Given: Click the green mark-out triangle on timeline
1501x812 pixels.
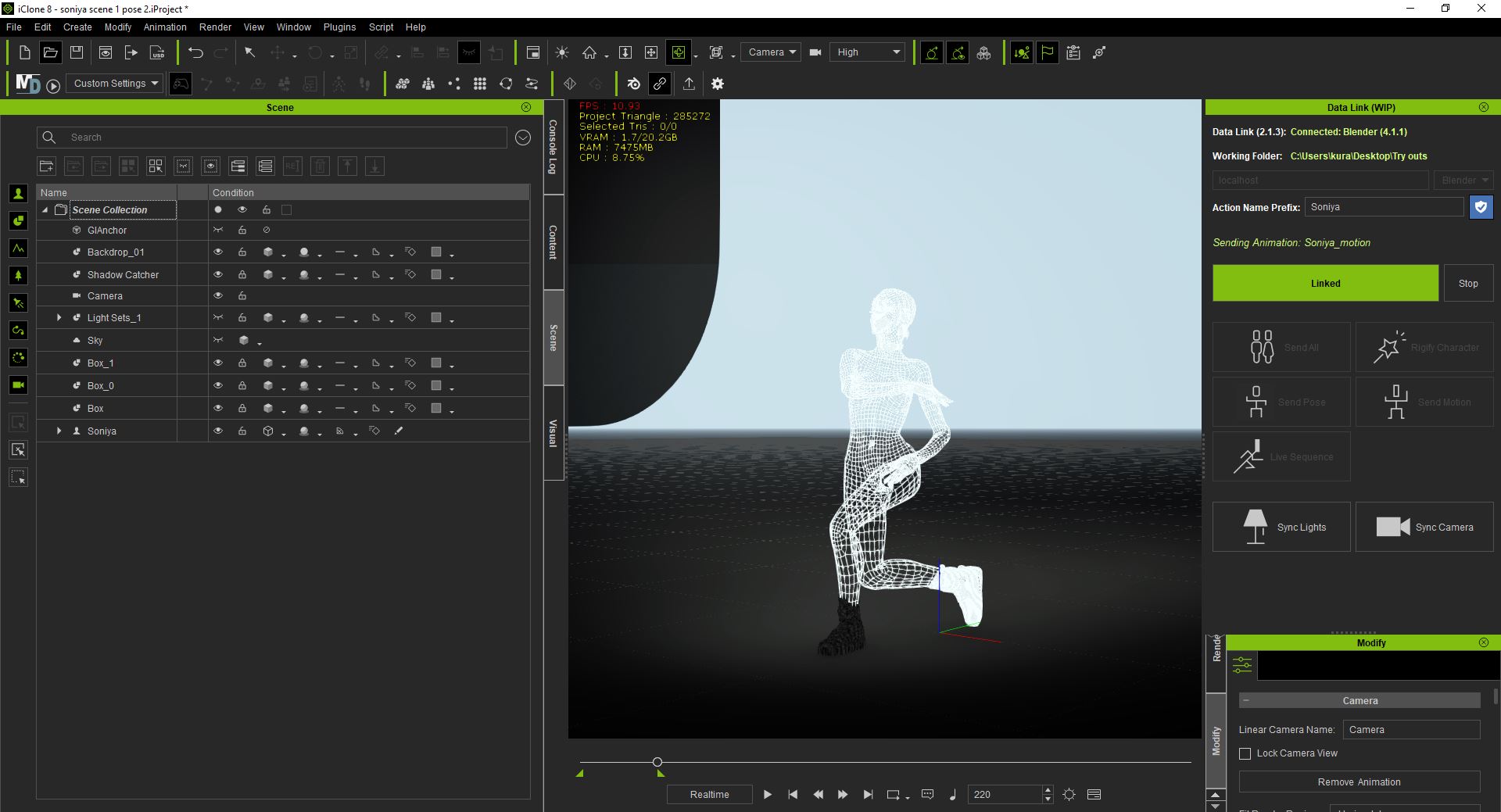Looking at the screenshot, I should click(x=661, y=773).
